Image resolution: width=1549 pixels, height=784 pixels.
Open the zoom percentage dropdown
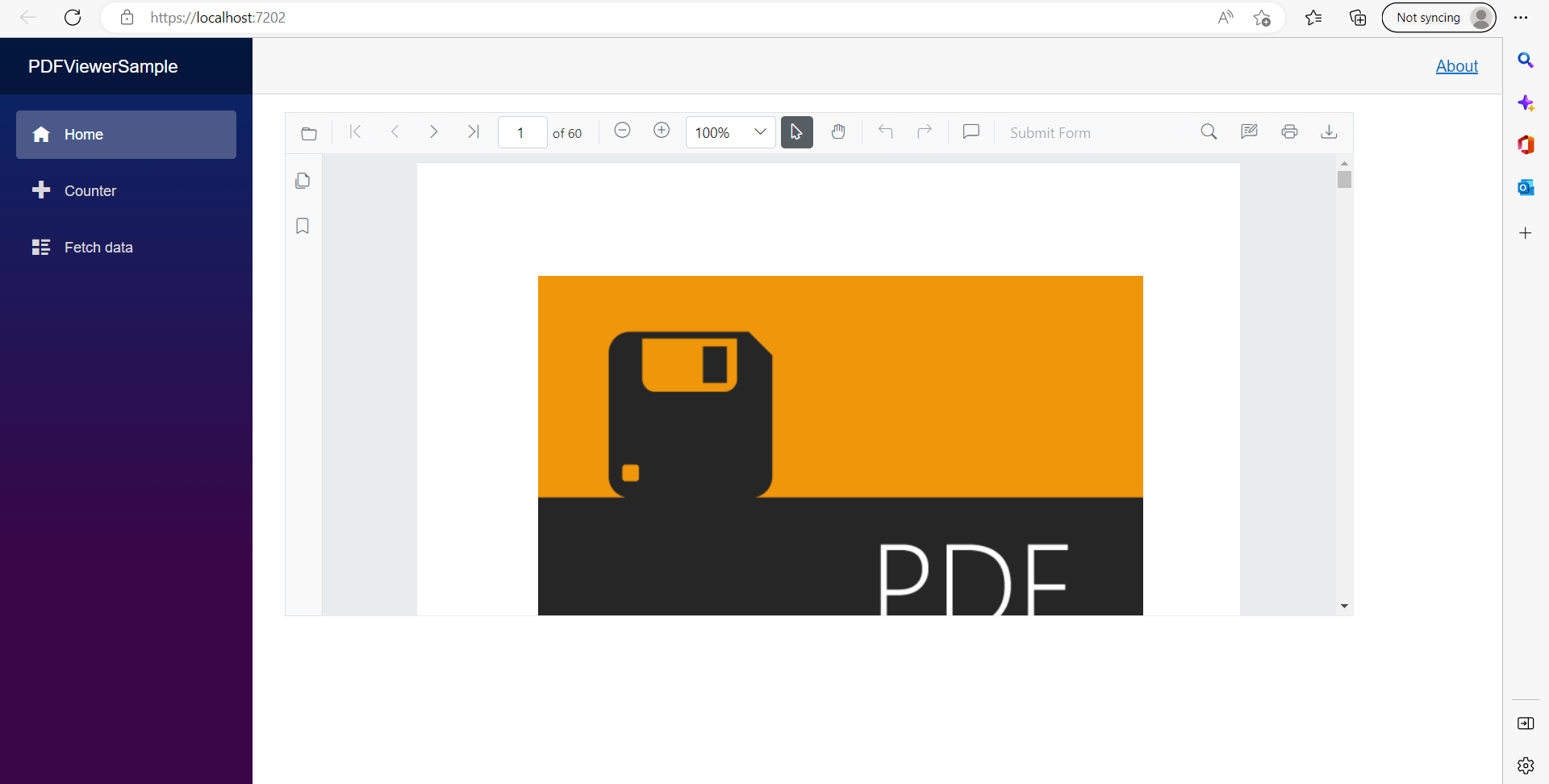coord(758,131)
